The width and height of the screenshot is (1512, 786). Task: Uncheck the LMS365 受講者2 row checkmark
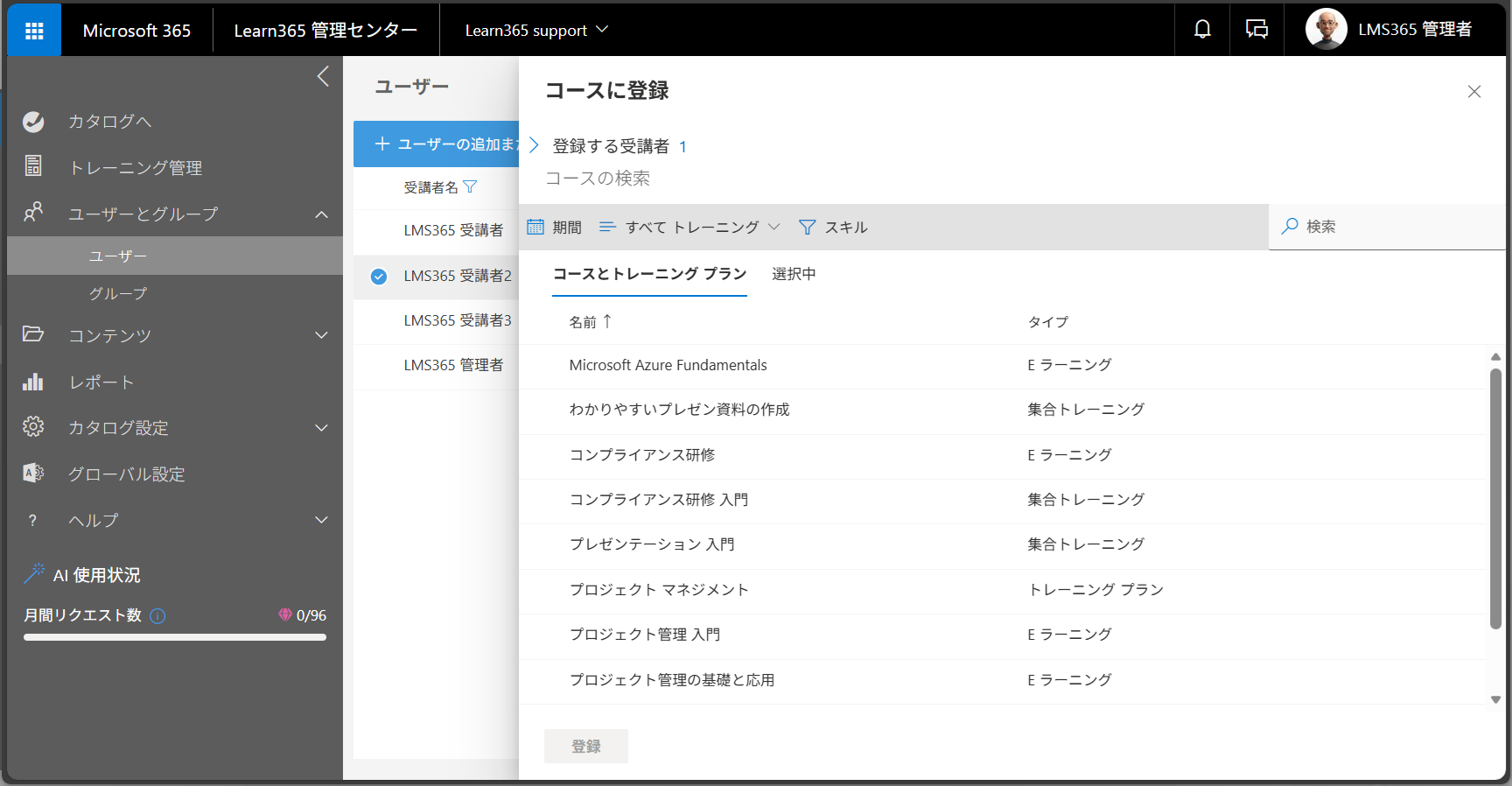pyautogui.click(x=379, y=277)
